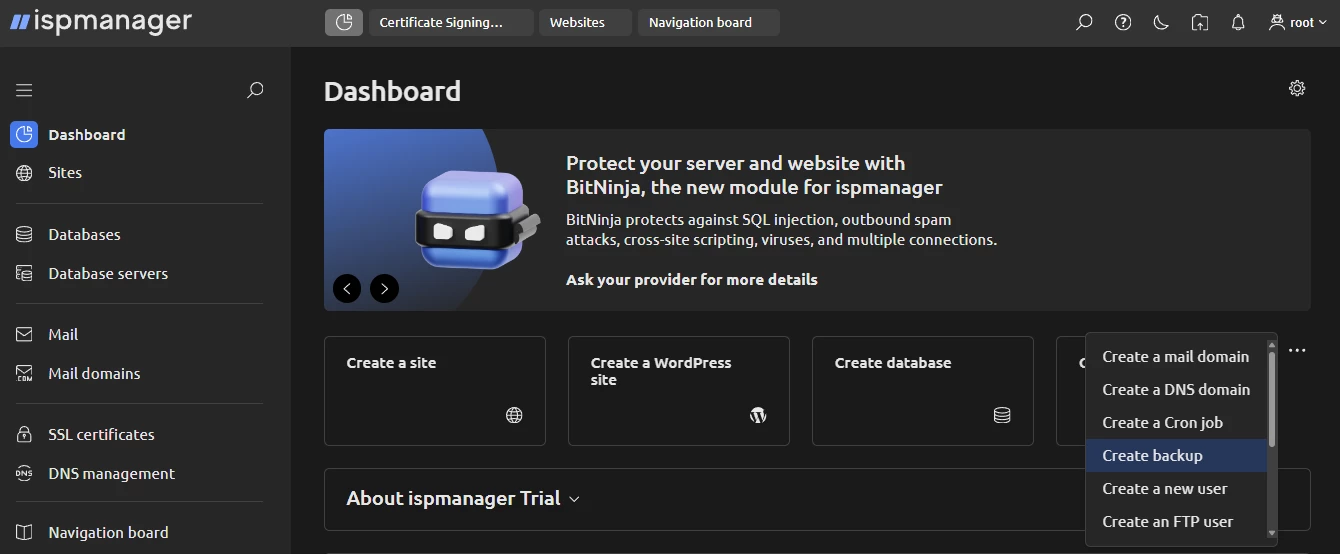Viewport: 1340px width, 554px height.
Task: Open Database servers in the sidebar
Action: point(108,274)
